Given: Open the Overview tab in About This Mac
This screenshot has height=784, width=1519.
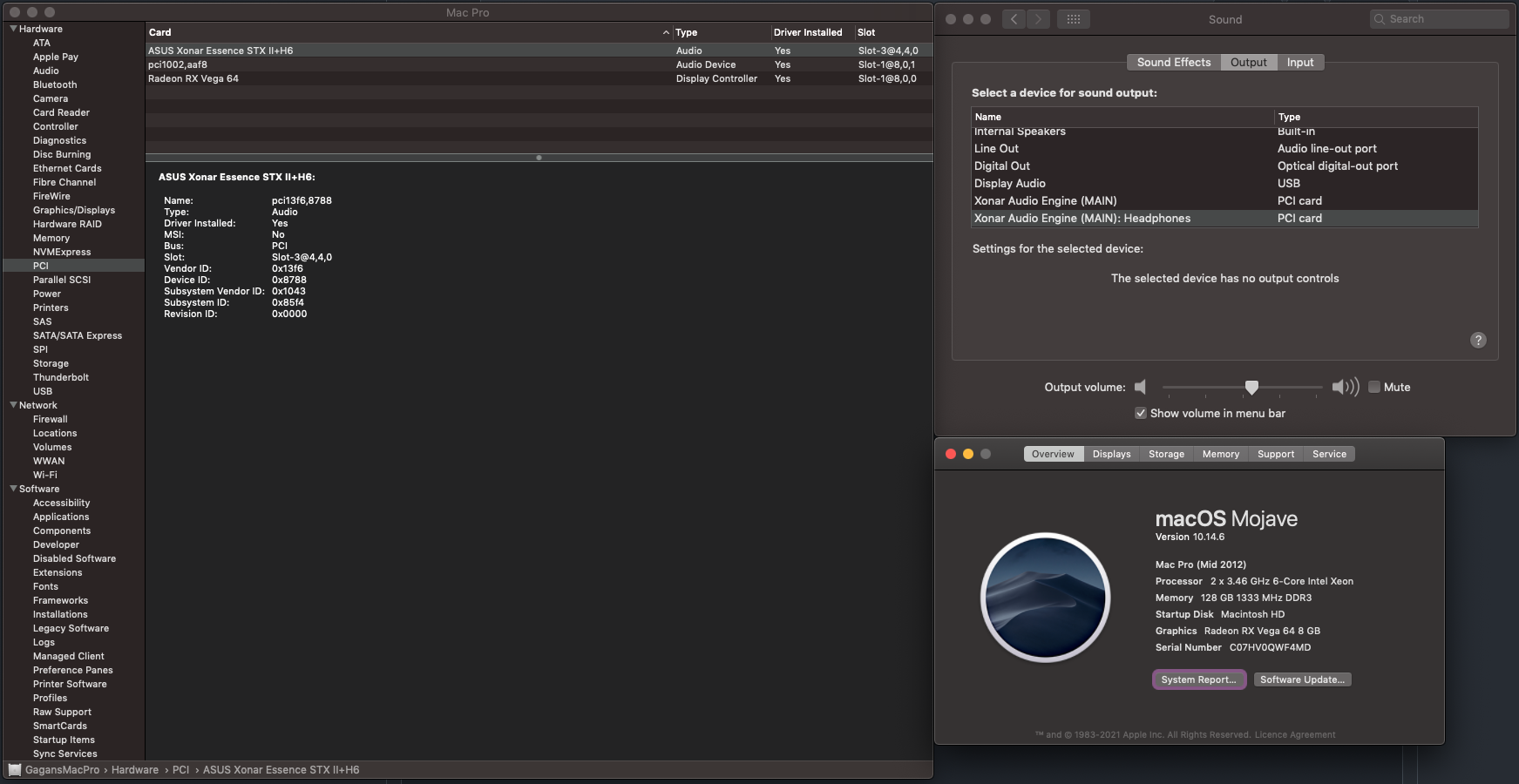Looking at the screenshot, I should 1053,454.
